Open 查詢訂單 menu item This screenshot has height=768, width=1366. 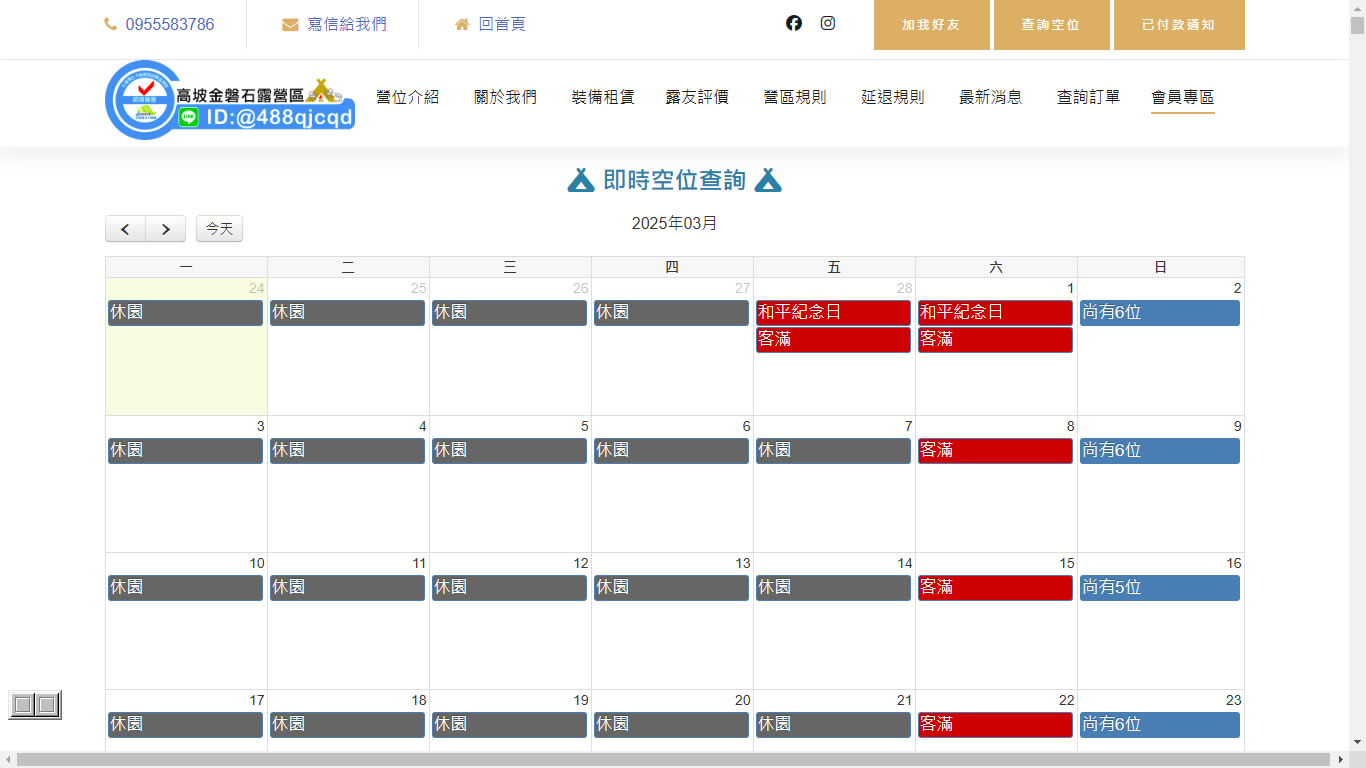[x=1089, y=97]
